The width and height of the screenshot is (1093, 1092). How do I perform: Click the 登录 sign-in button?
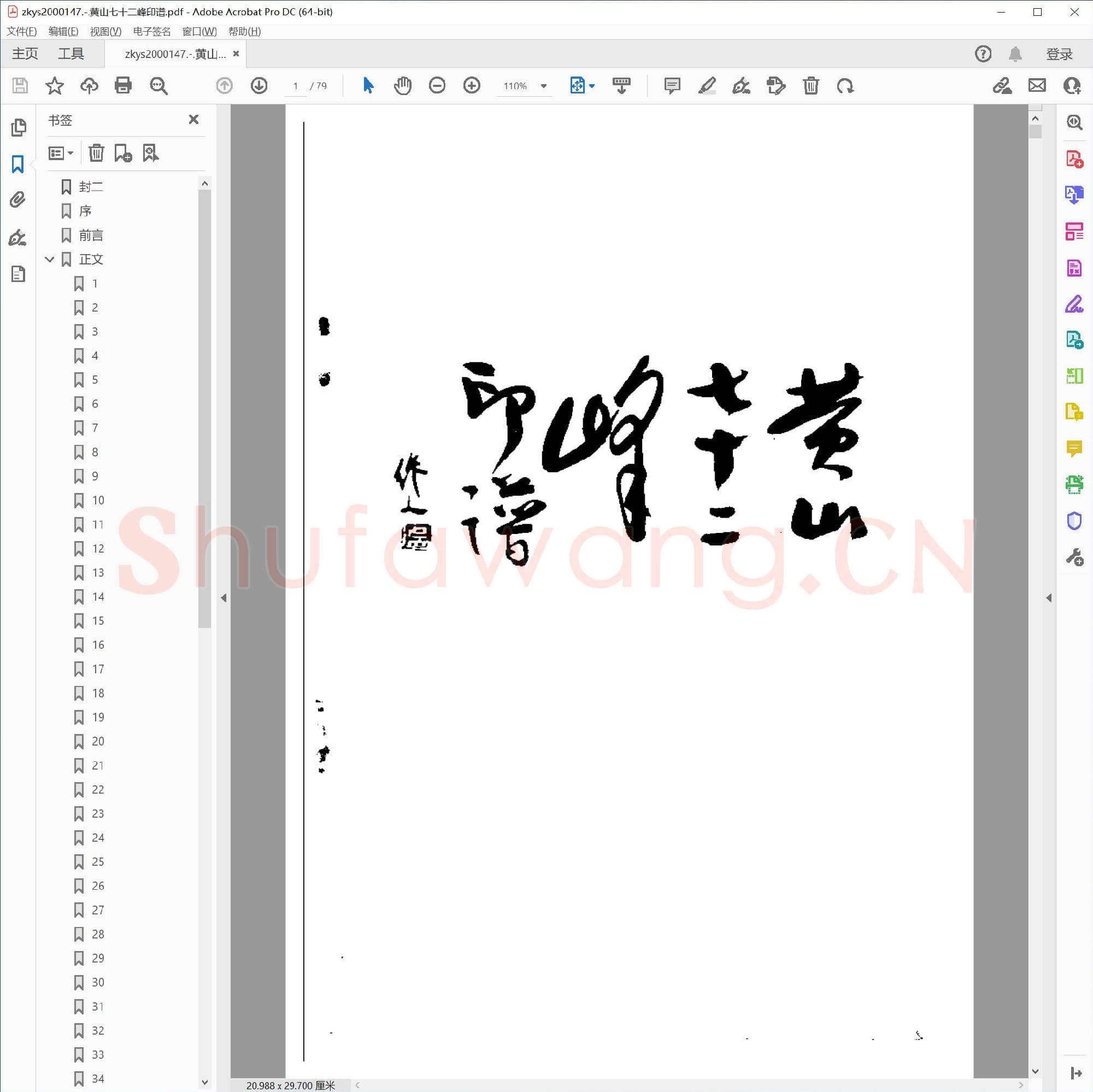(1059, 54)
